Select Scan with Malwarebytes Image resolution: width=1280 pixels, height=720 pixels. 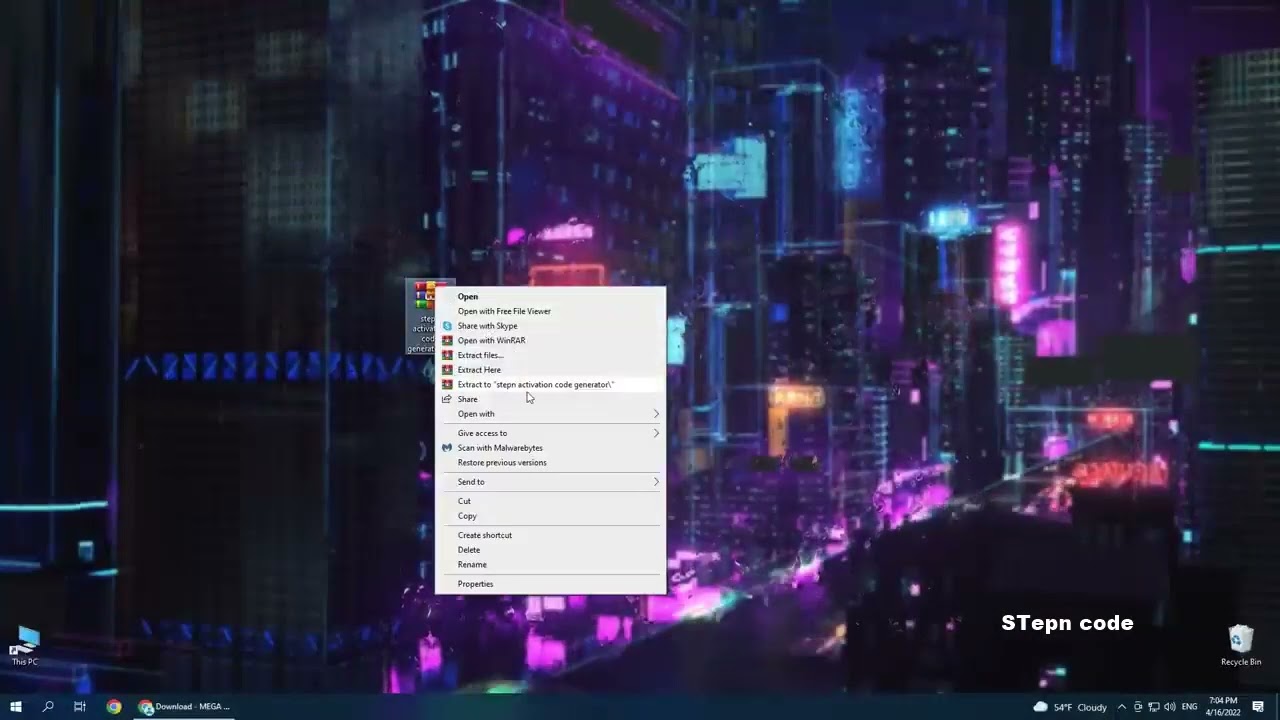(x=550, y=448)
